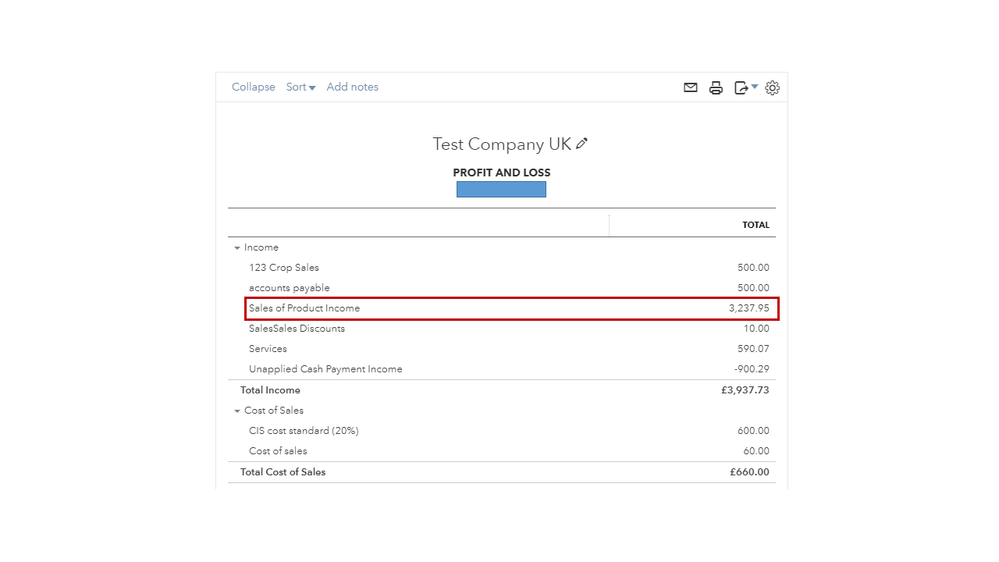Viewport: 999px width, 562px height.
Task: Click the TOTAL column header
Action: click(755, 225)
